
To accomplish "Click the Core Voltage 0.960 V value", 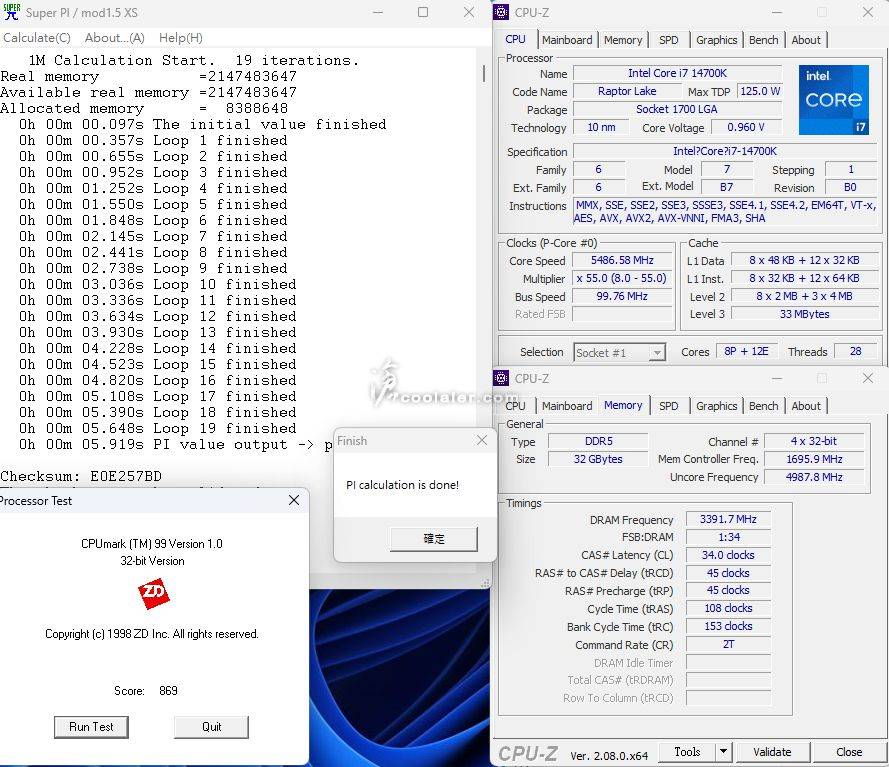I will click(746, 128).
